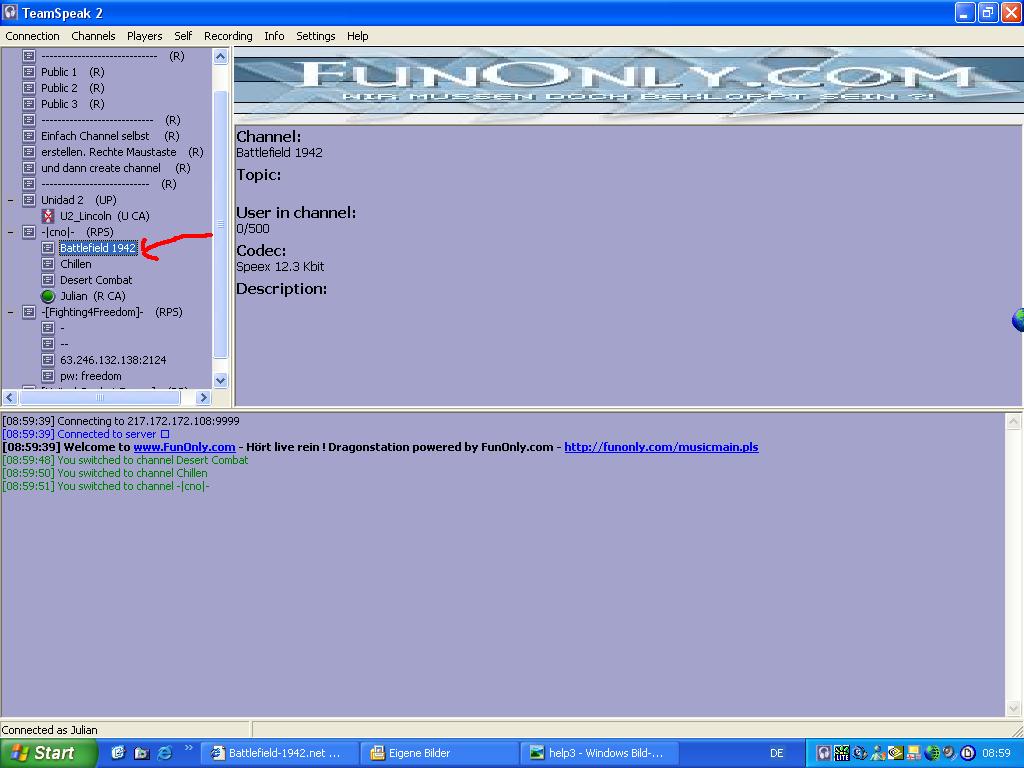This screenshot has width=1024, height=768.
Task: Click the TeamSpeak icon in the title bar
Action: [10, 12]
